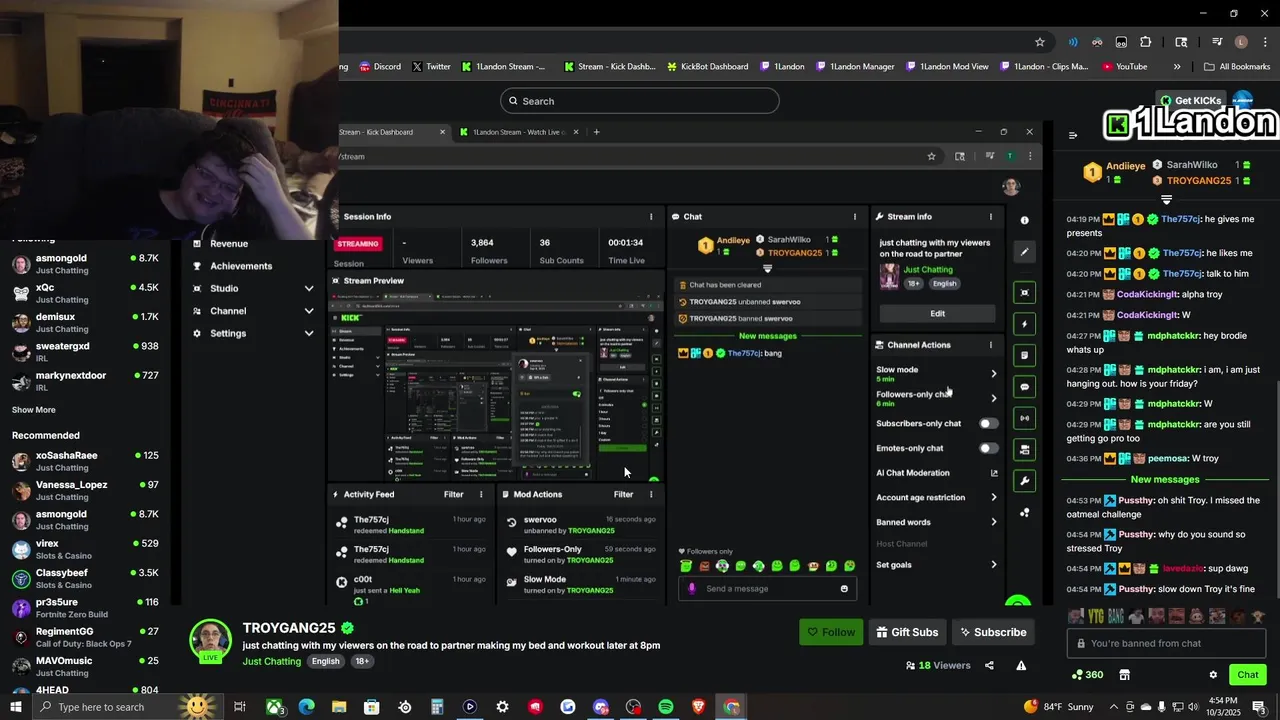The width and height of the screenshot is (1280, 720).
Task: Open the Kick shop icon below chat
Action: (1124, 675)
